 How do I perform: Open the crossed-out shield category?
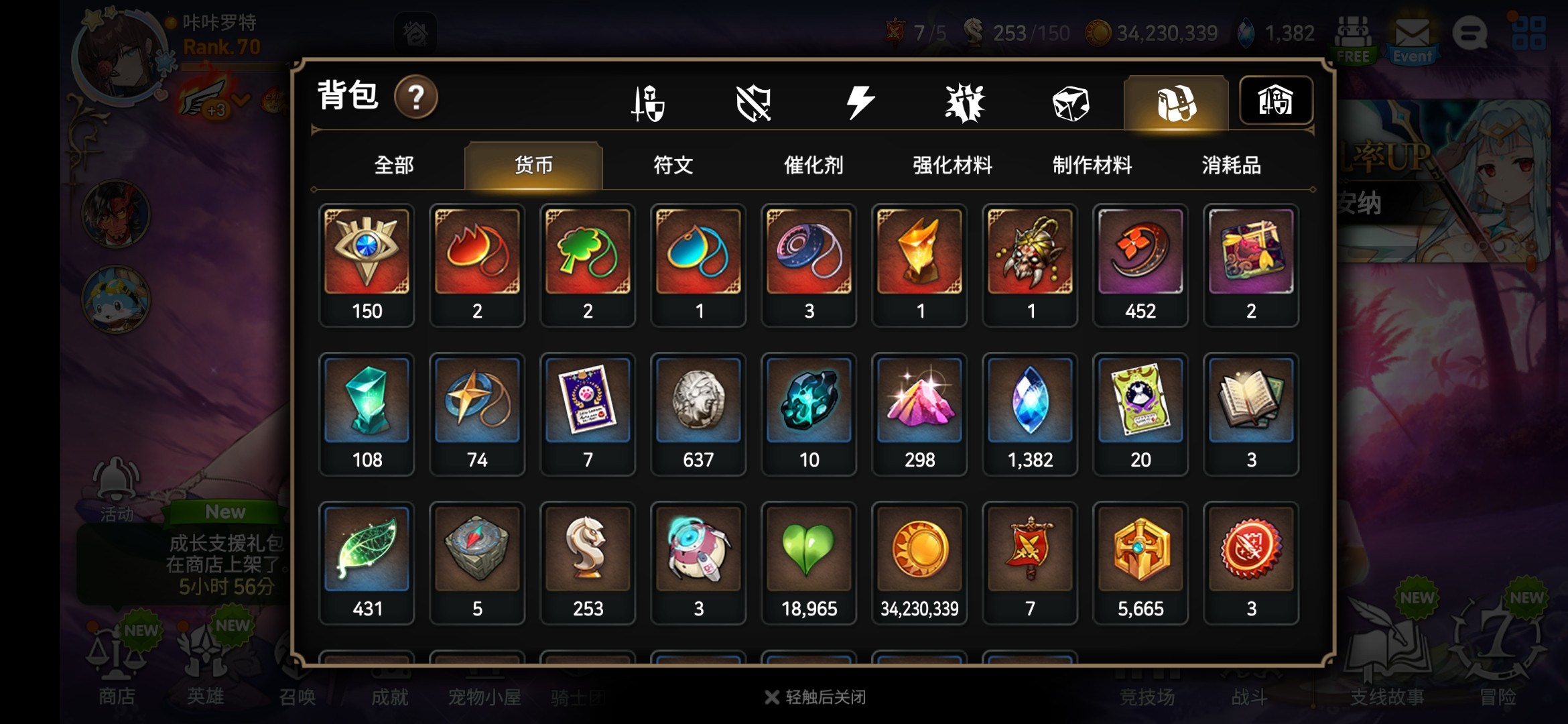coord(754,103)
